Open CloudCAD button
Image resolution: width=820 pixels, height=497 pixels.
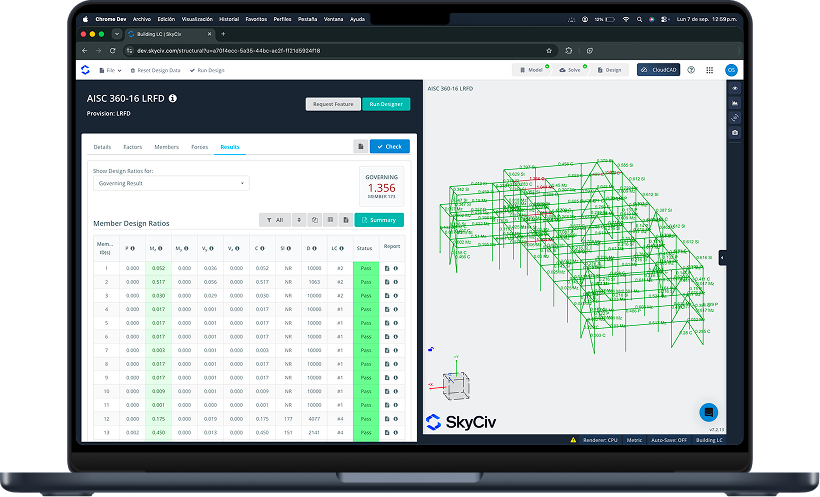658,70
